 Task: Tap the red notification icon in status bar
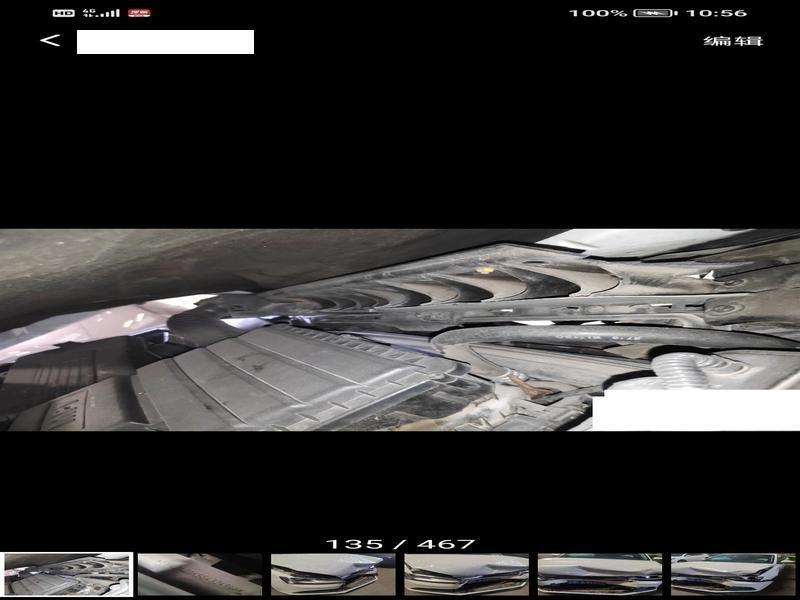pos(139,13)
